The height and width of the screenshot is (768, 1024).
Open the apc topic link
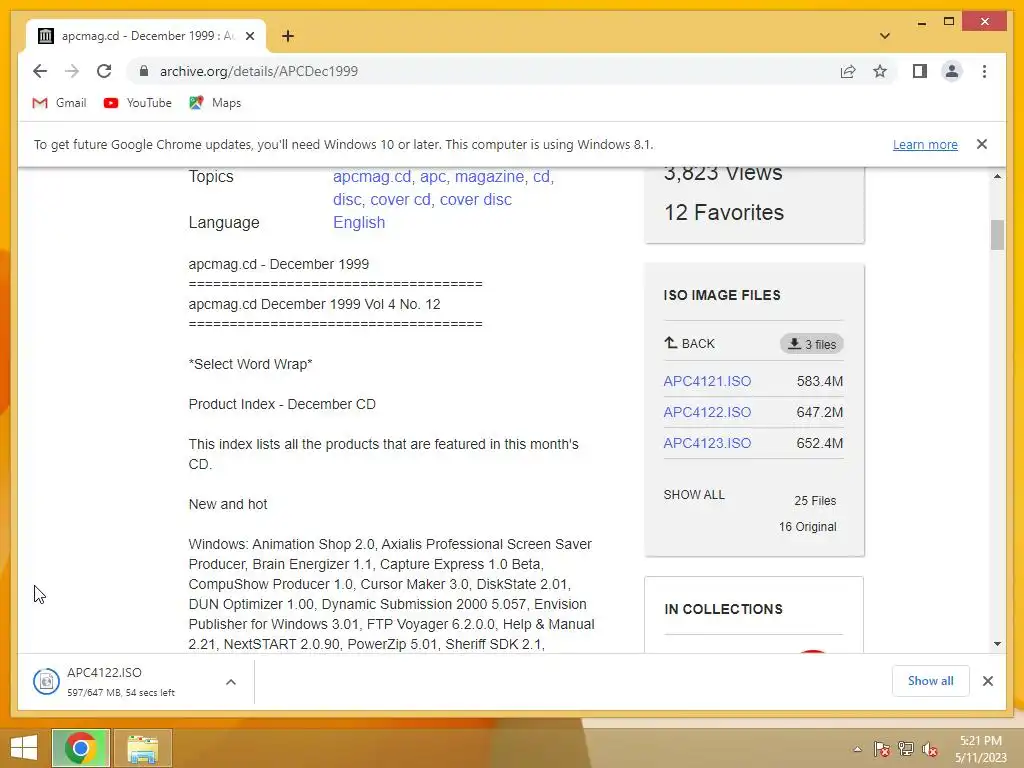pyautogui.click(x=432, y=176)
